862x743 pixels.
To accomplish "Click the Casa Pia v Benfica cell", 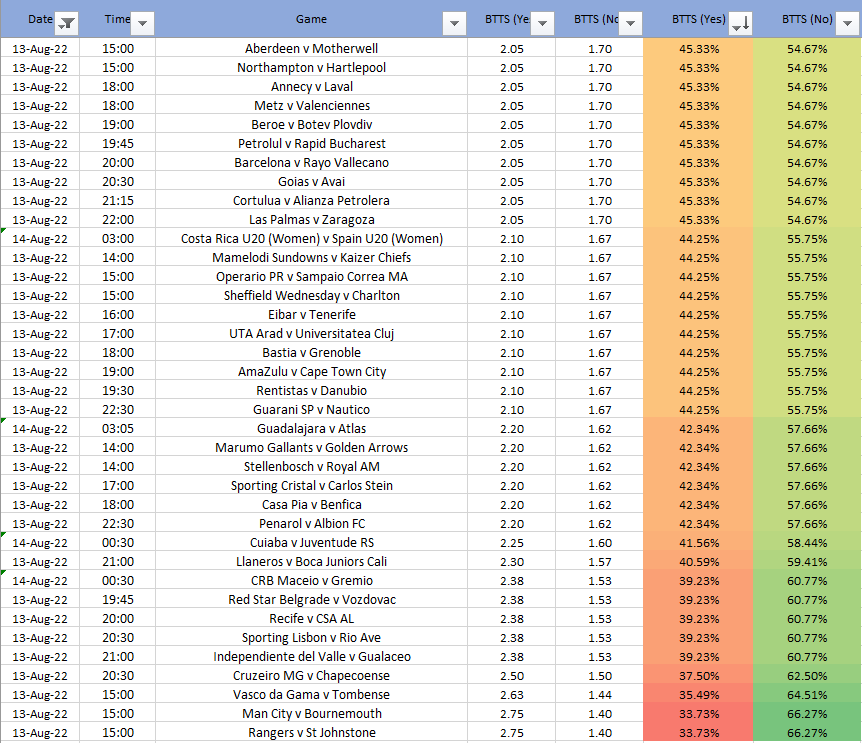I will coord(311,504).
